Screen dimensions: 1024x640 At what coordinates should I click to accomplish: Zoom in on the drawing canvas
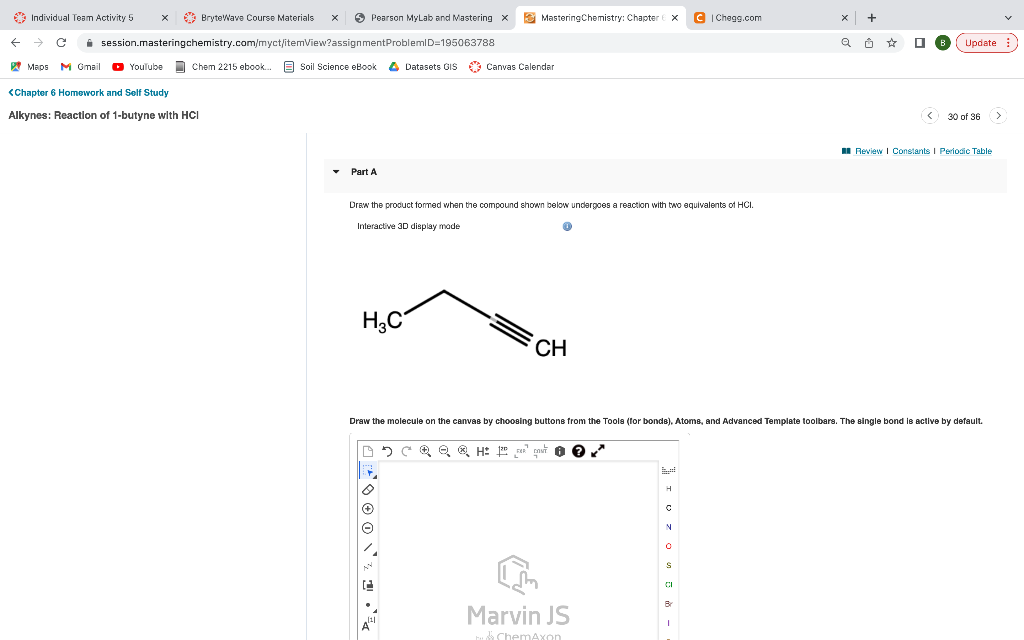(x=424, y=451)
